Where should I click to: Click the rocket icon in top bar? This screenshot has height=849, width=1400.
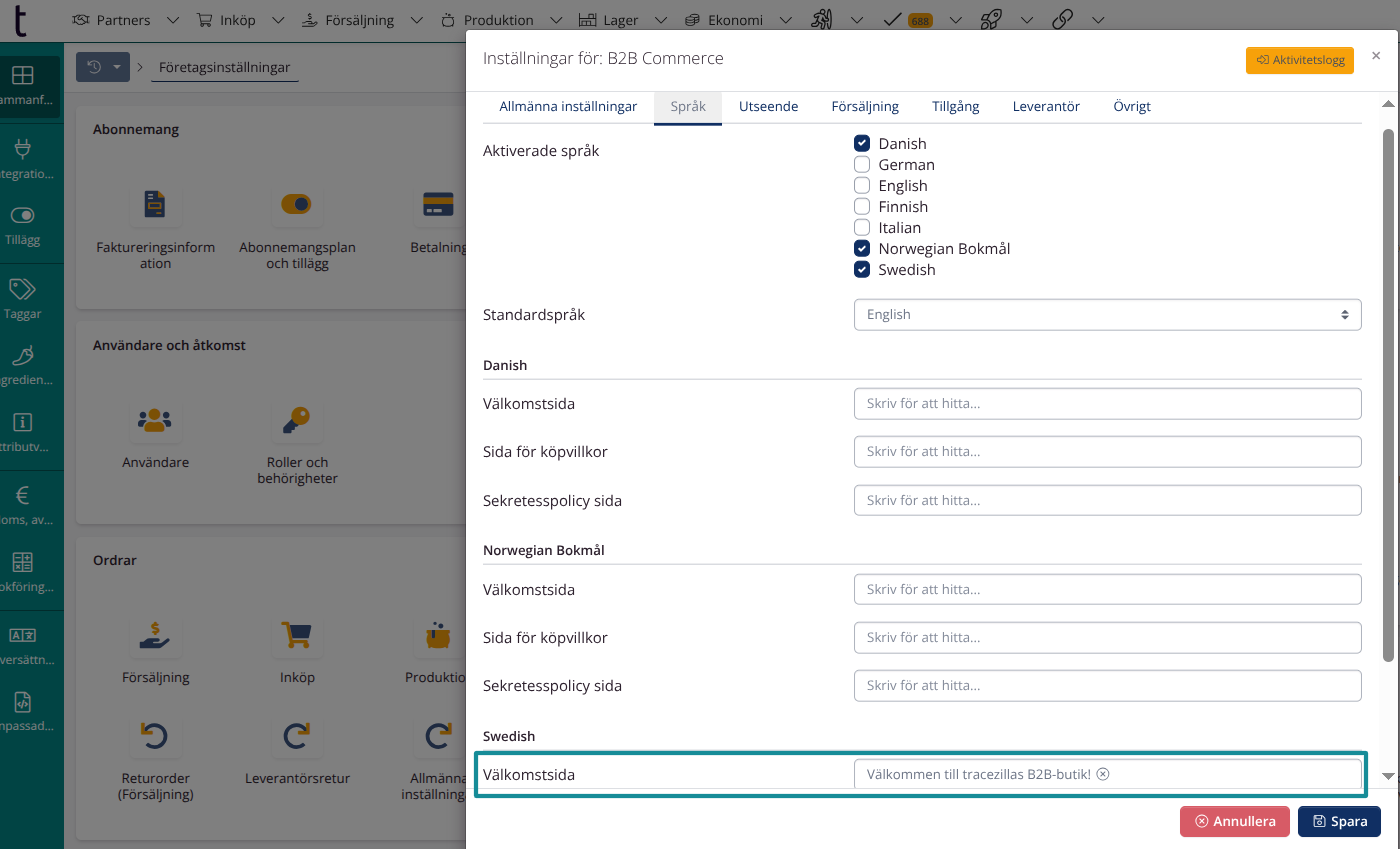click(x=990, y=19)
